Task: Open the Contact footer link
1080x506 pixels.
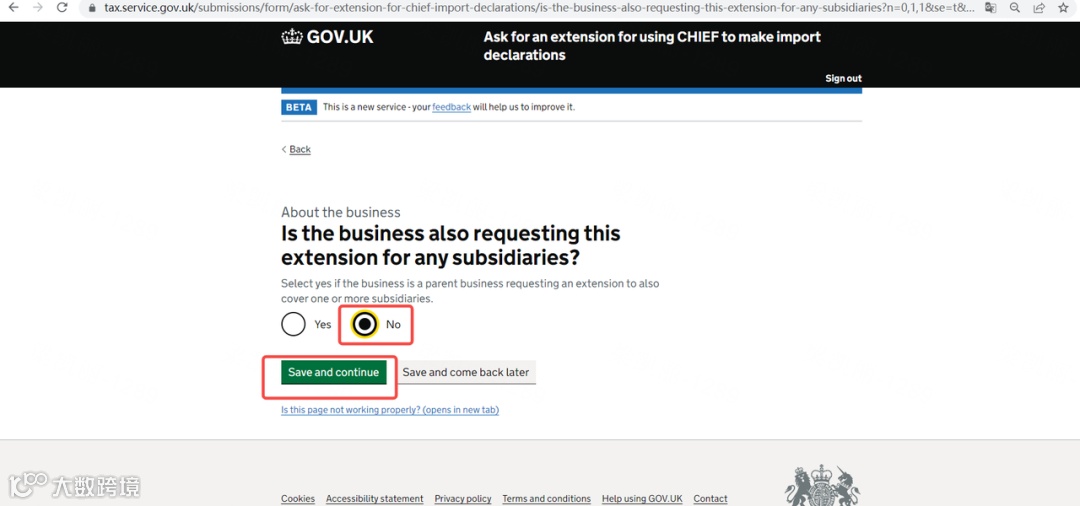Action: point(710,498)
